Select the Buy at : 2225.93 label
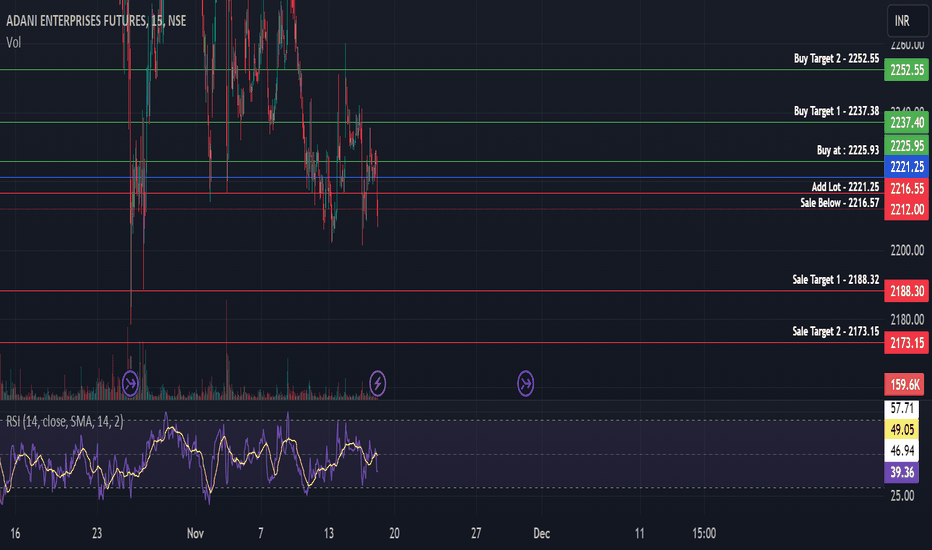 click(848, 150)
